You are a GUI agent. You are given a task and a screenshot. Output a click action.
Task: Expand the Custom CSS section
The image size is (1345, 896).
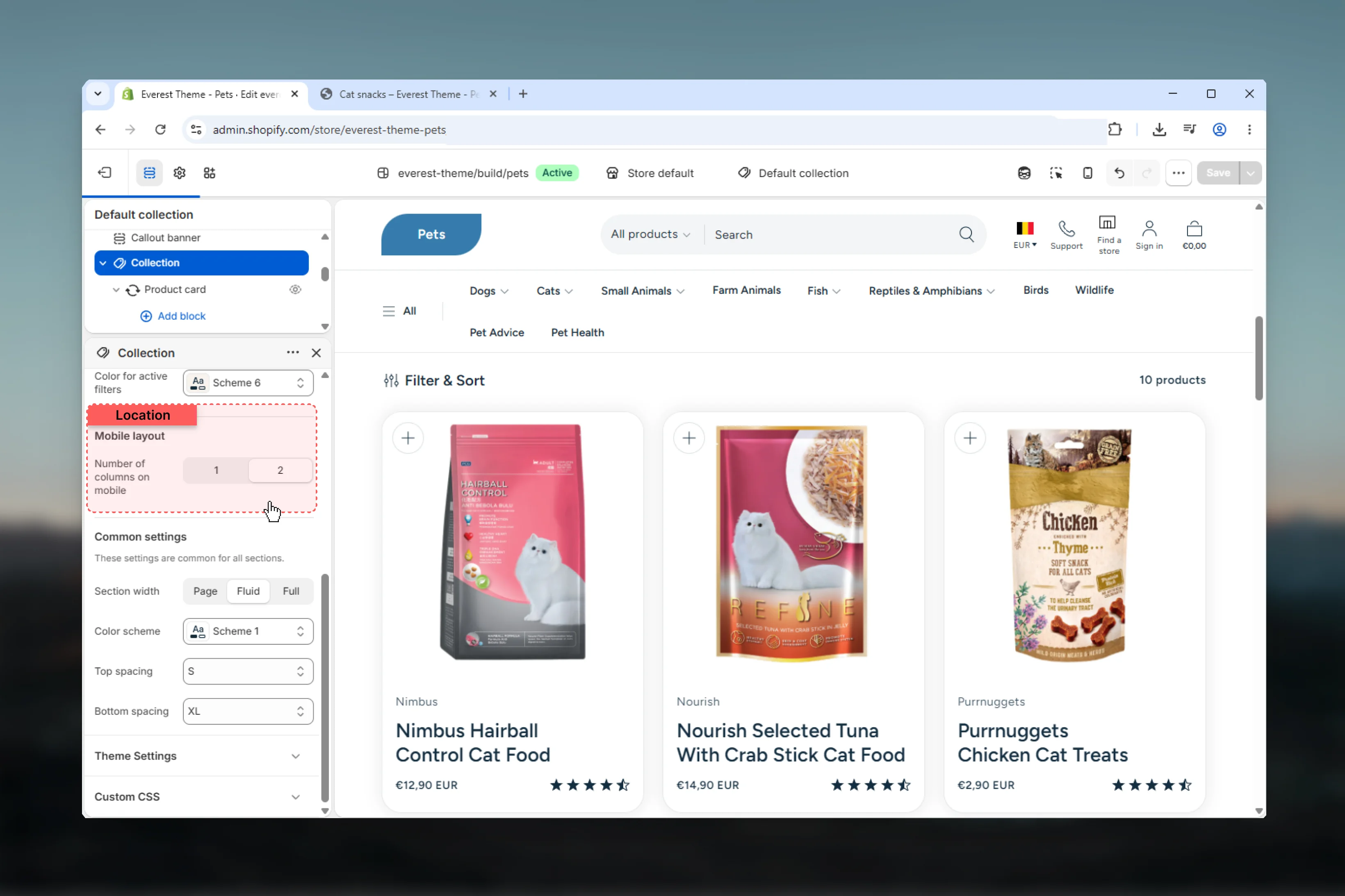pyautogui.click(x=198, y=796)
